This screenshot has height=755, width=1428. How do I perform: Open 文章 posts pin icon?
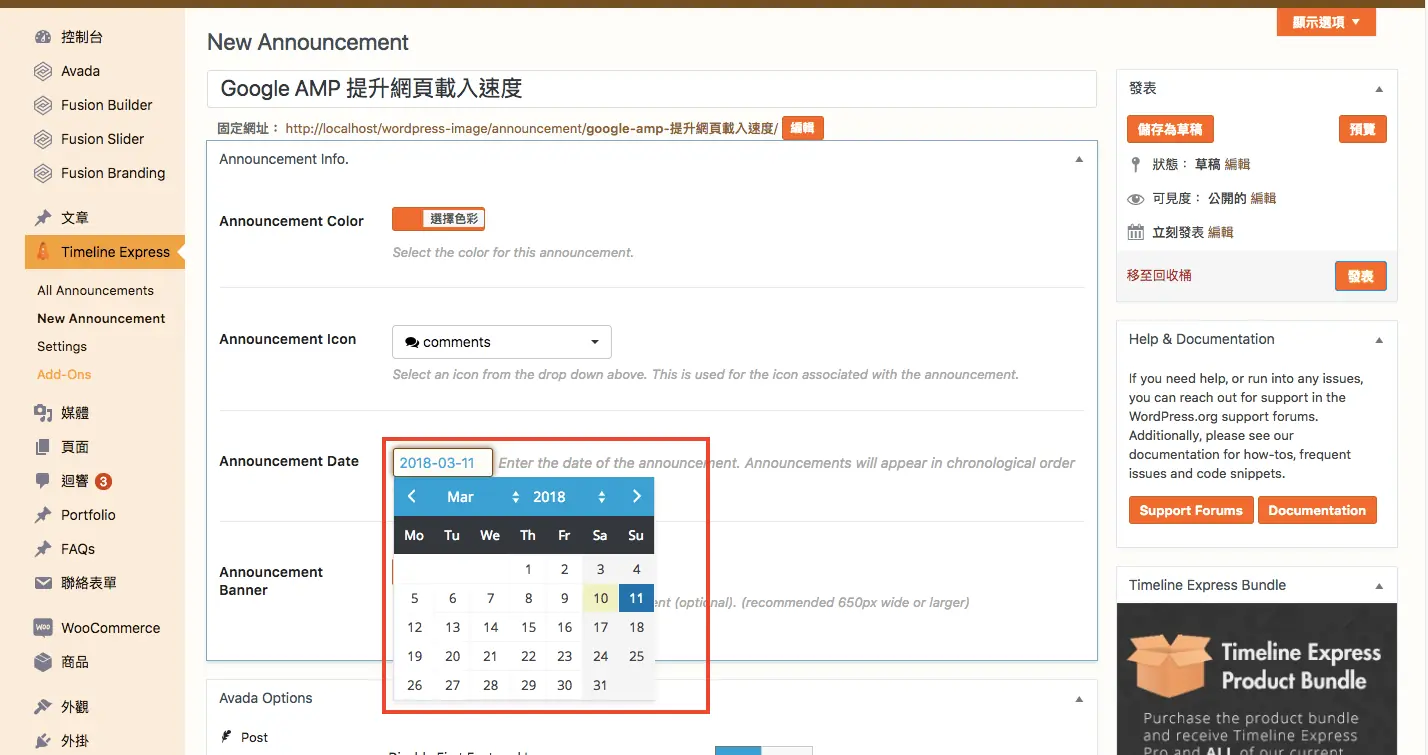[x=43, y=218]
